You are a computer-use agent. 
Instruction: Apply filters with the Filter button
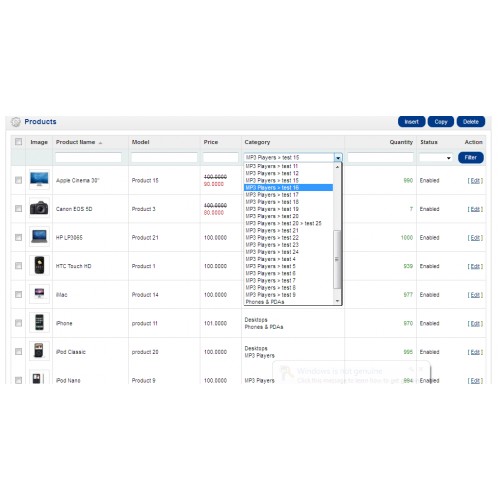pyautogui.click(x=471, y=157)
